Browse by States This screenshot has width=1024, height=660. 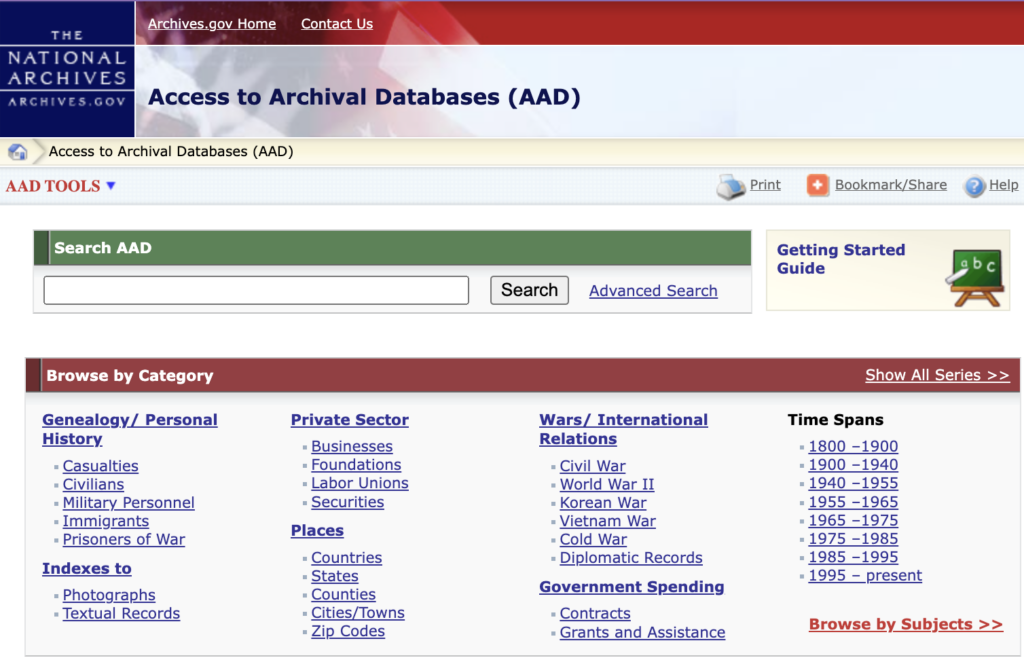coord(335,576)
